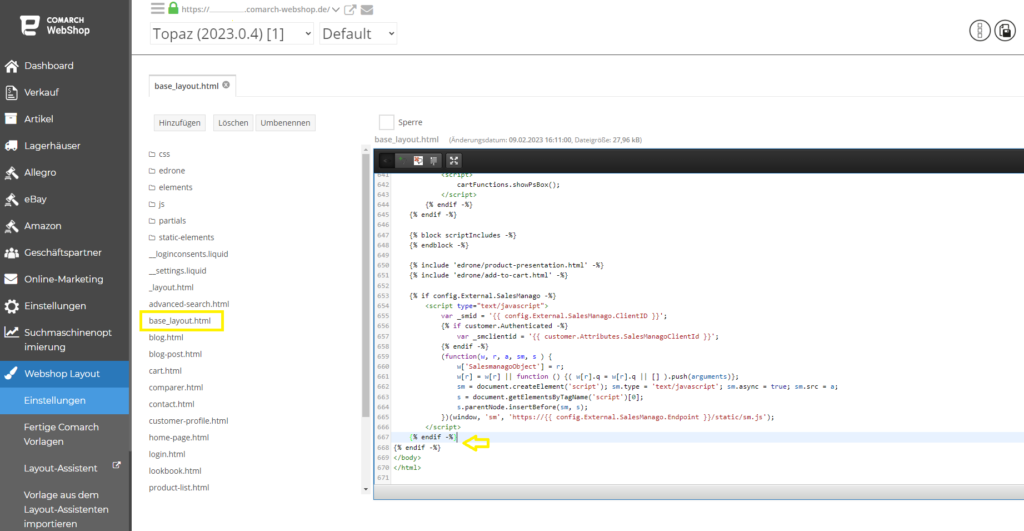Expand the shop URL chevron dropdown
This screenshot has height=531, width=1024.
coord(336,10)
